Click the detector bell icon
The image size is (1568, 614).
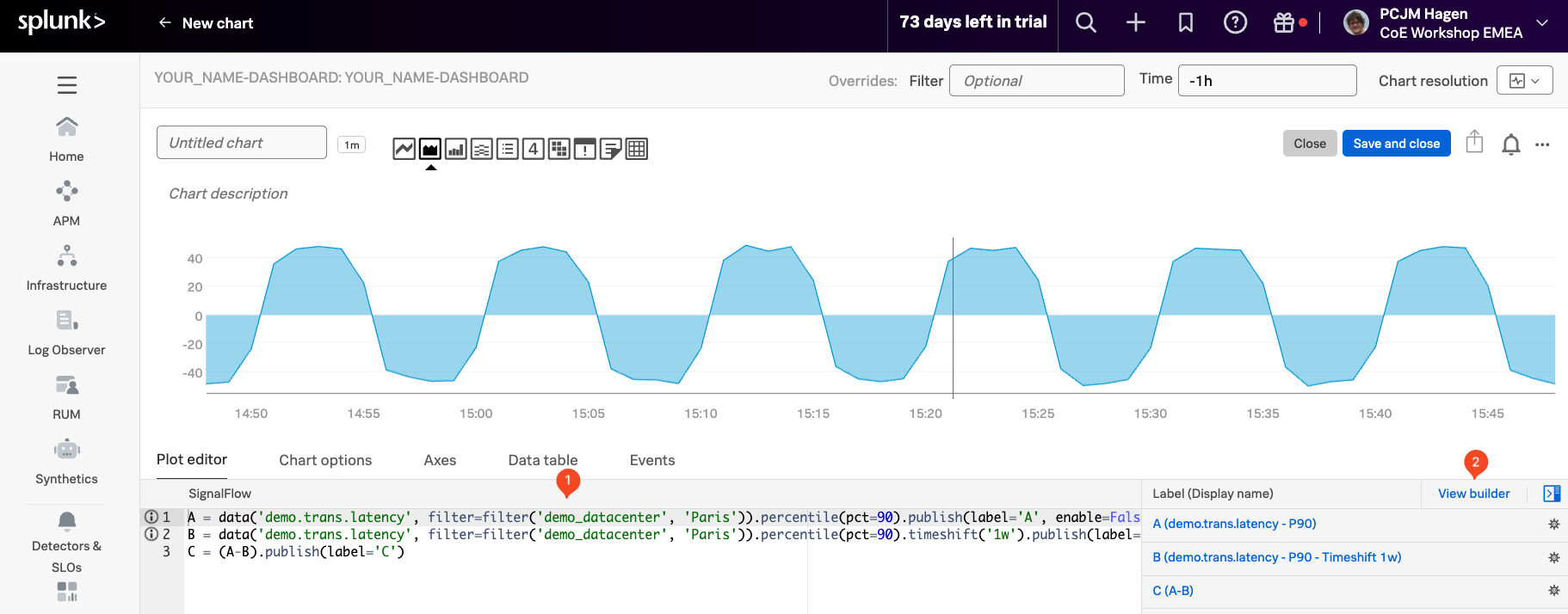coord(1510,144)
